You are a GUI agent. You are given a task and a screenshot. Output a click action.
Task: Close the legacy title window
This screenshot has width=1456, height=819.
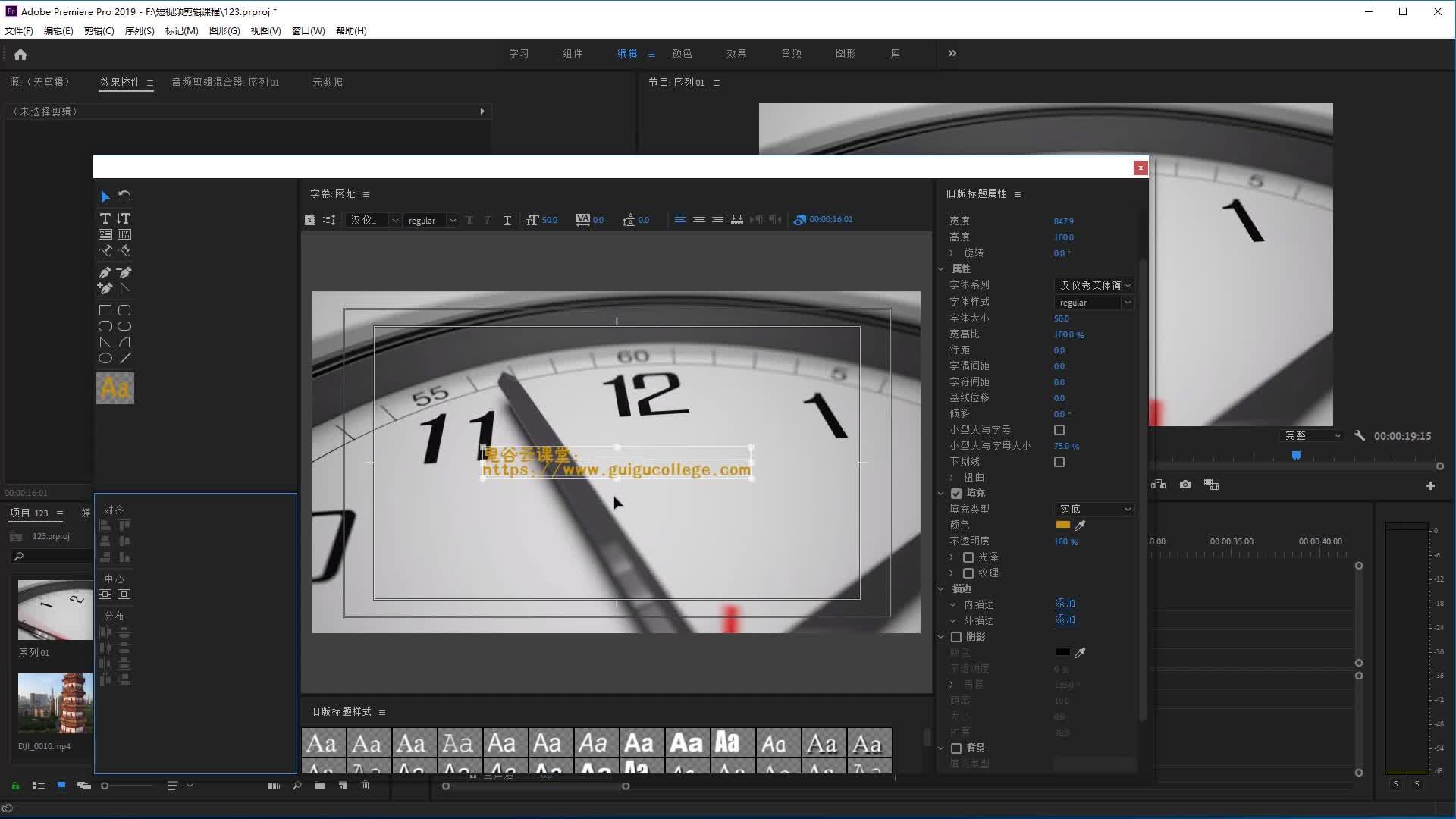[x=1141, y=168]
